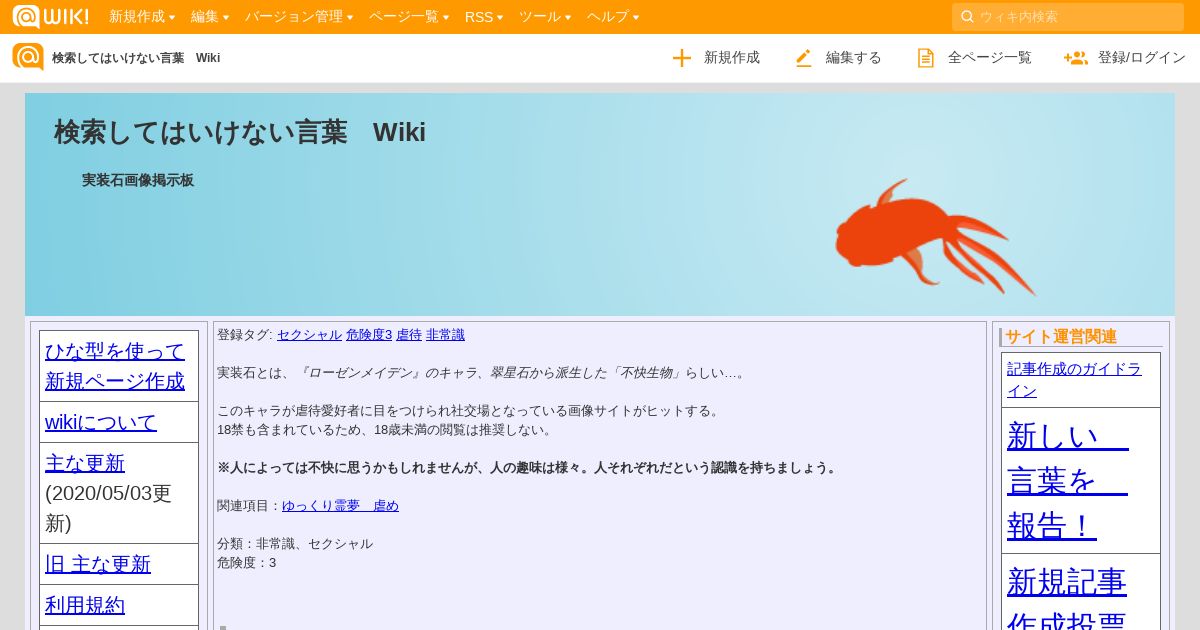
Task: Open the ヘルプ dropdown menu
Action: point(613,16)
